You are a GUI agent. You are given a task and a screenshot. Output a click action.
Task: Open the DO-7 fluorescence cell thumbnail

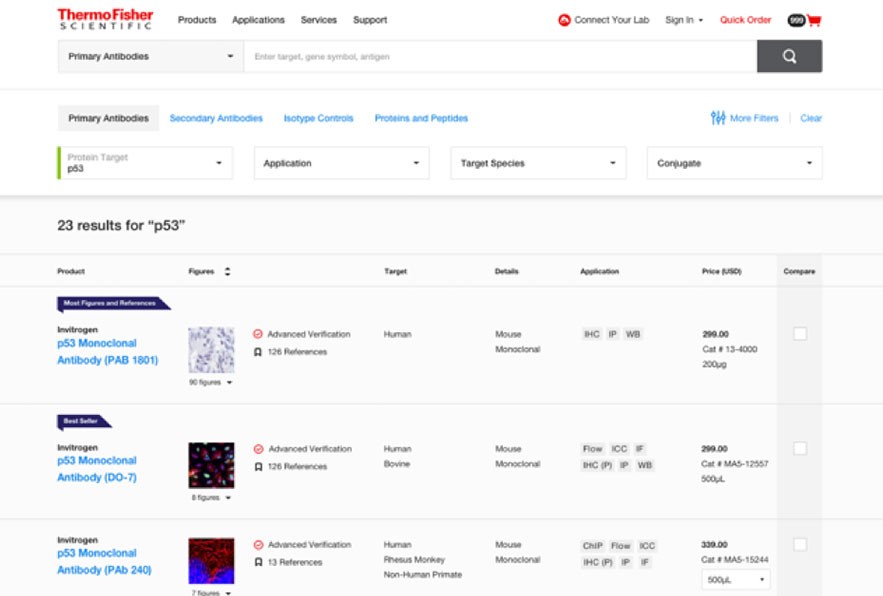pos(211,465)
